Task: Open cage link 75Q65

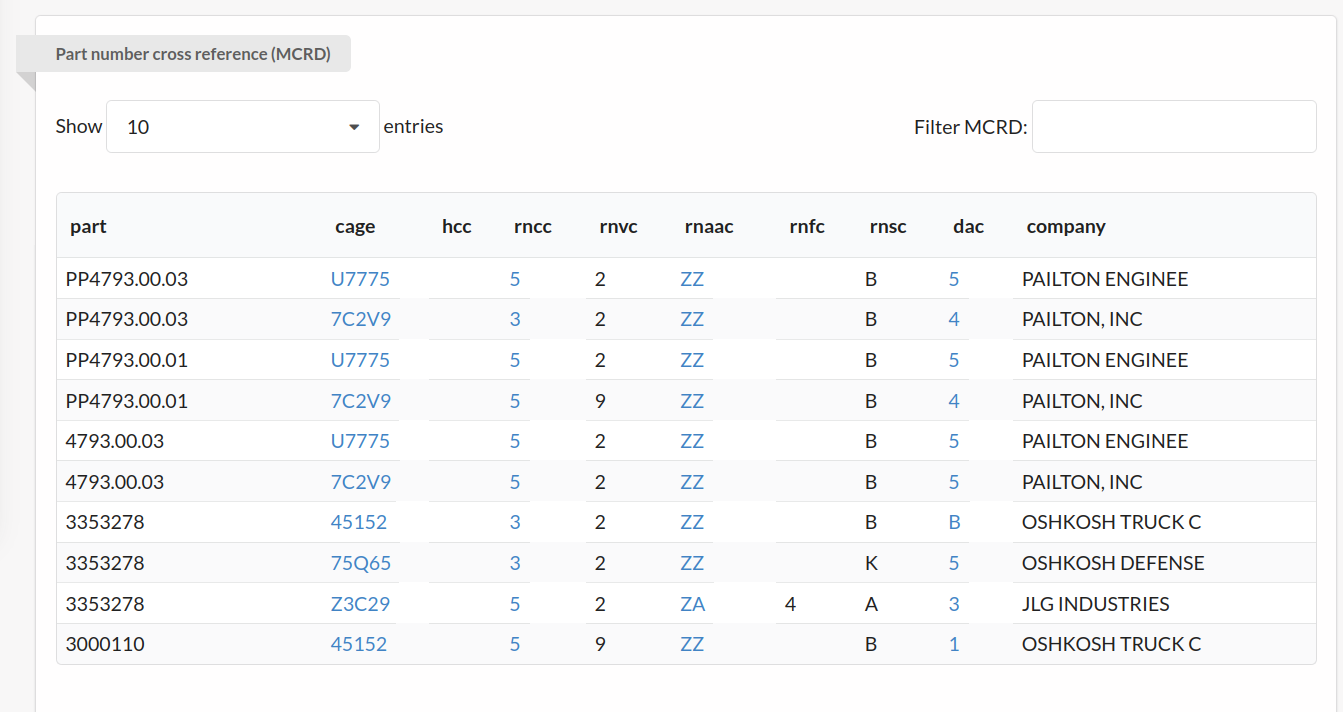Action: (361, 563)
